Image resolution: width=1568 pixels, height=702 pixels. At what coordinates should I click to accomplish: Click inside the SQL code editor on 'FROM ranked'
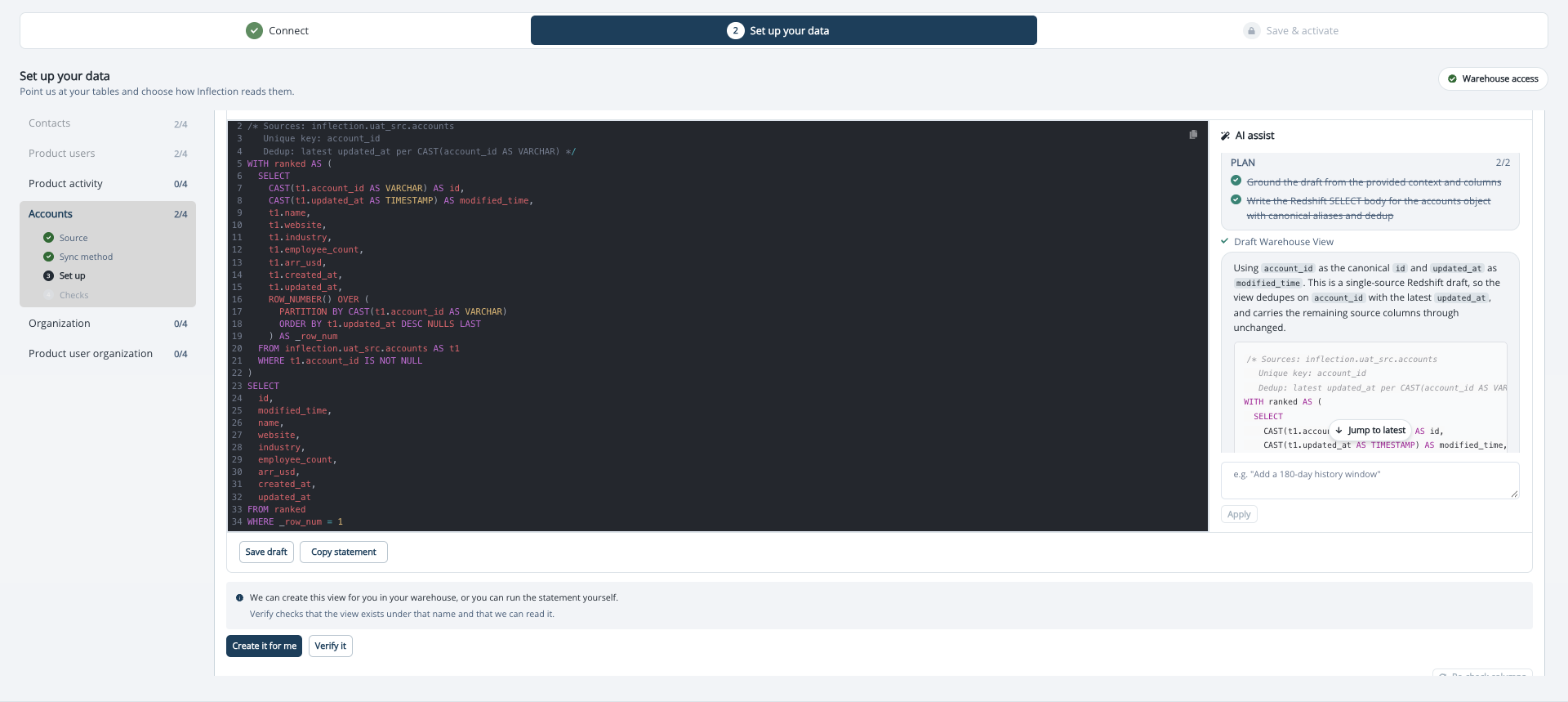277,509
